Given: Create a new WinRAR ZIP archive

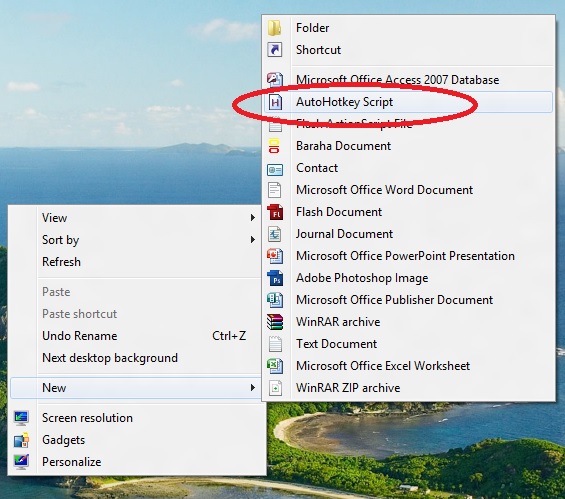Looking at the screenshot, I should [409, 388].
